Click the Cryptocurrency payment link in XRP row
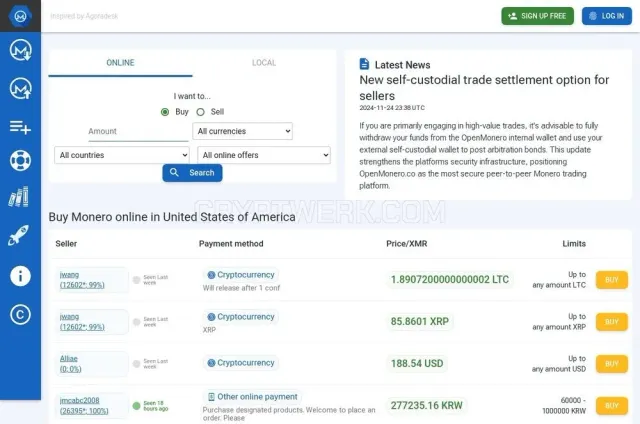 coord(240,317)
